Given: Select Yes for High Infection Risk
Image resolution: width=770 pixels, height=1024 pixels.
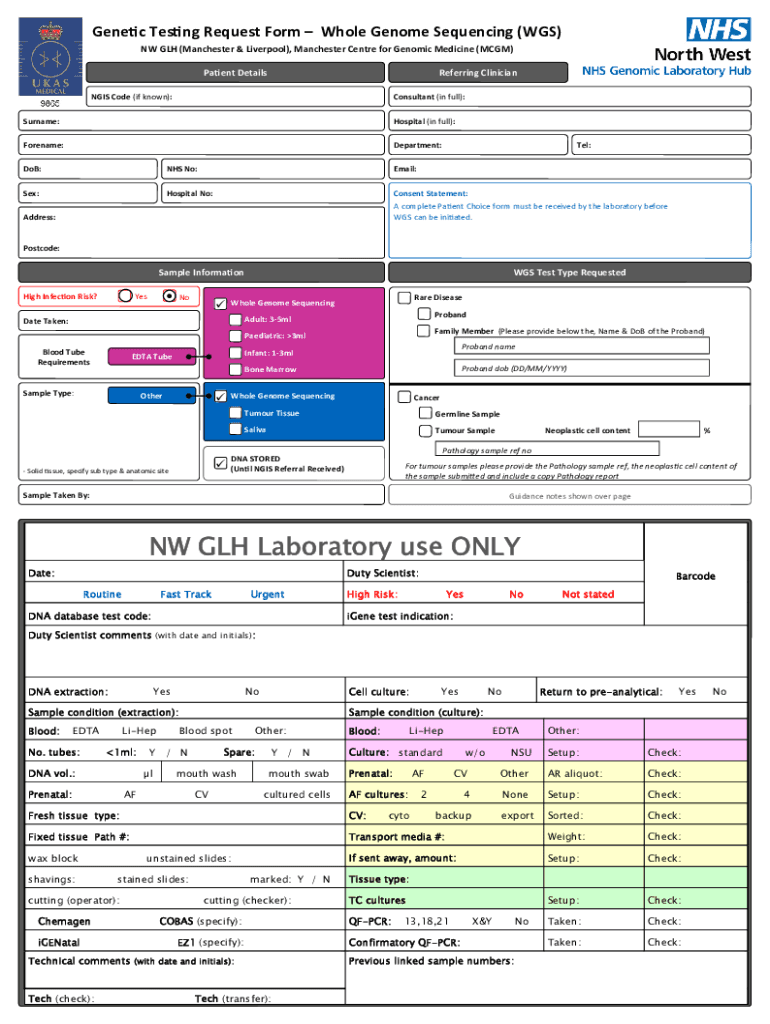Looking at the screenshot, I should coord(125,296).
